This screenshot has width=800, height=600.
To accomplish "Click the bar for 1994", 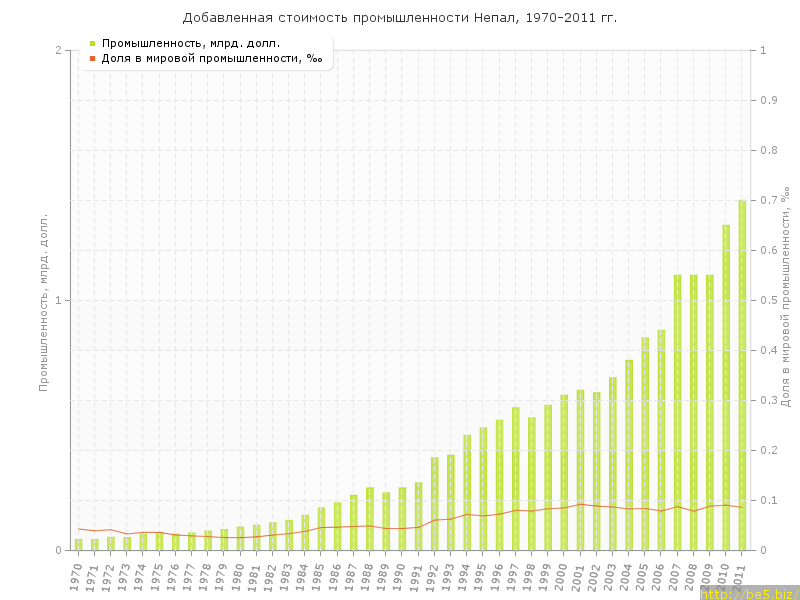I will pos(467,492).
